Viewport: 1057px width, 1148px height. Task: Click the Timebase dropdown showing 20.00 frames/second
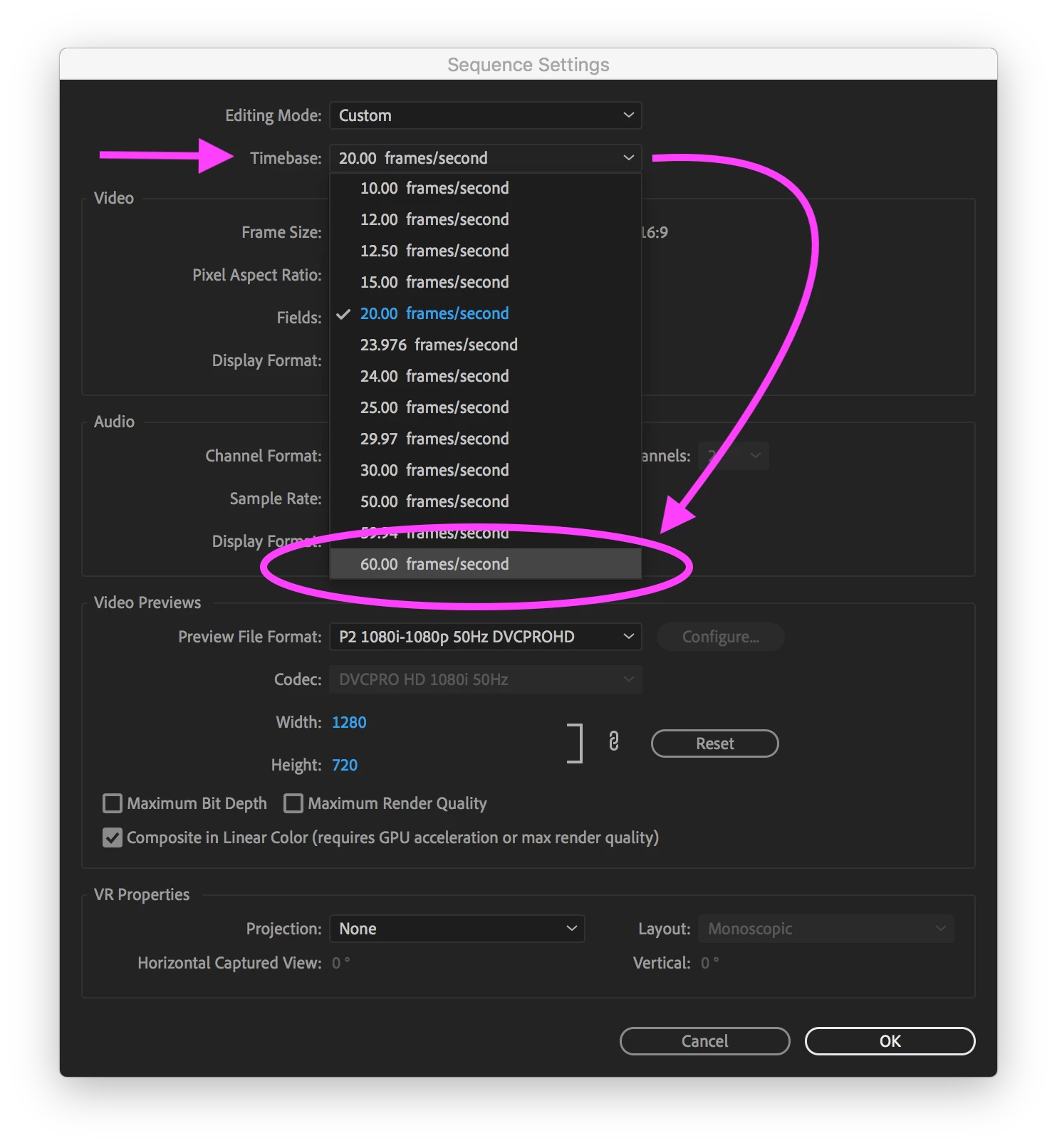tap(485, 158)
